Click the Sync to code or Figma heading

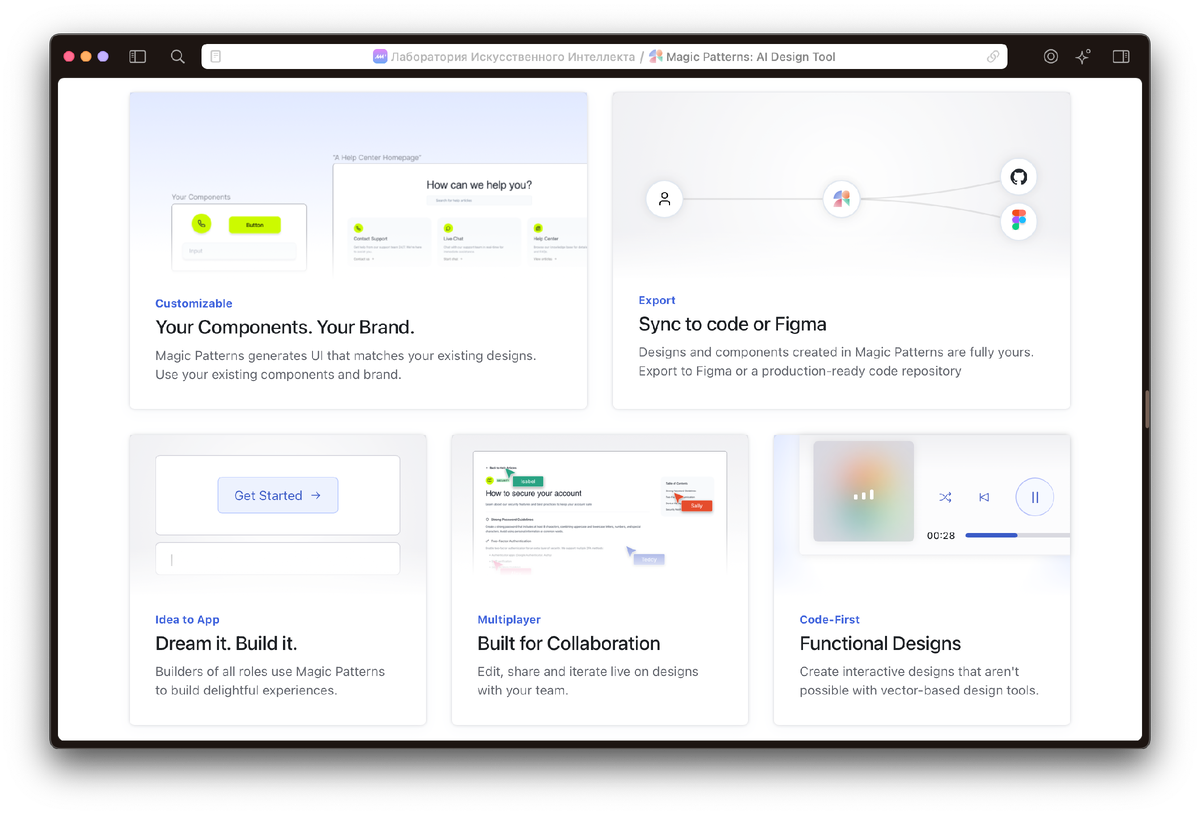tap(733, 324)
